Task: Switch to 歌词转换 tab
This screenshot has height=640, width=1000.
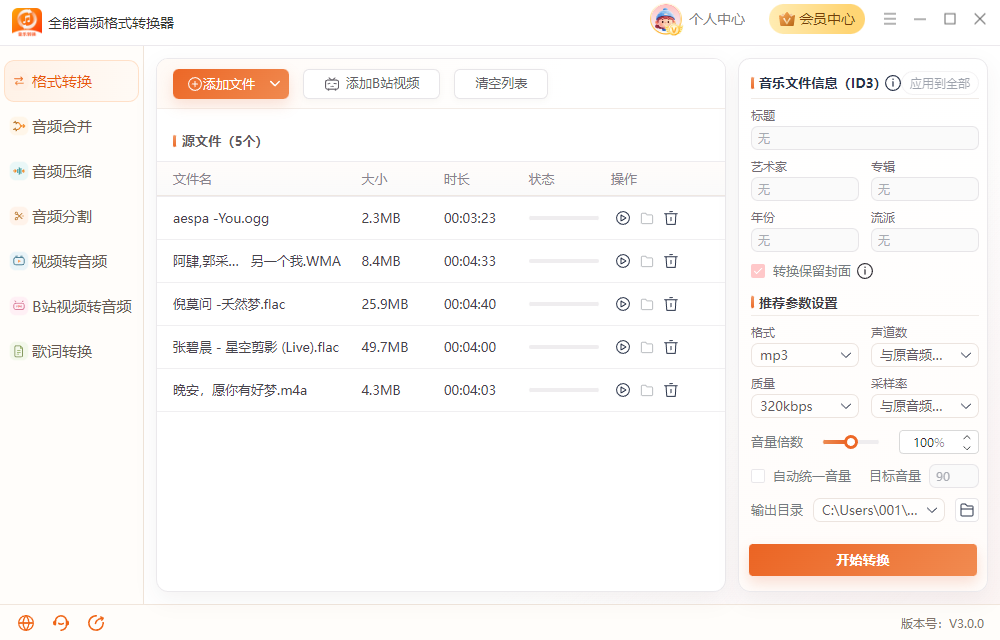Action: (71, 351)
